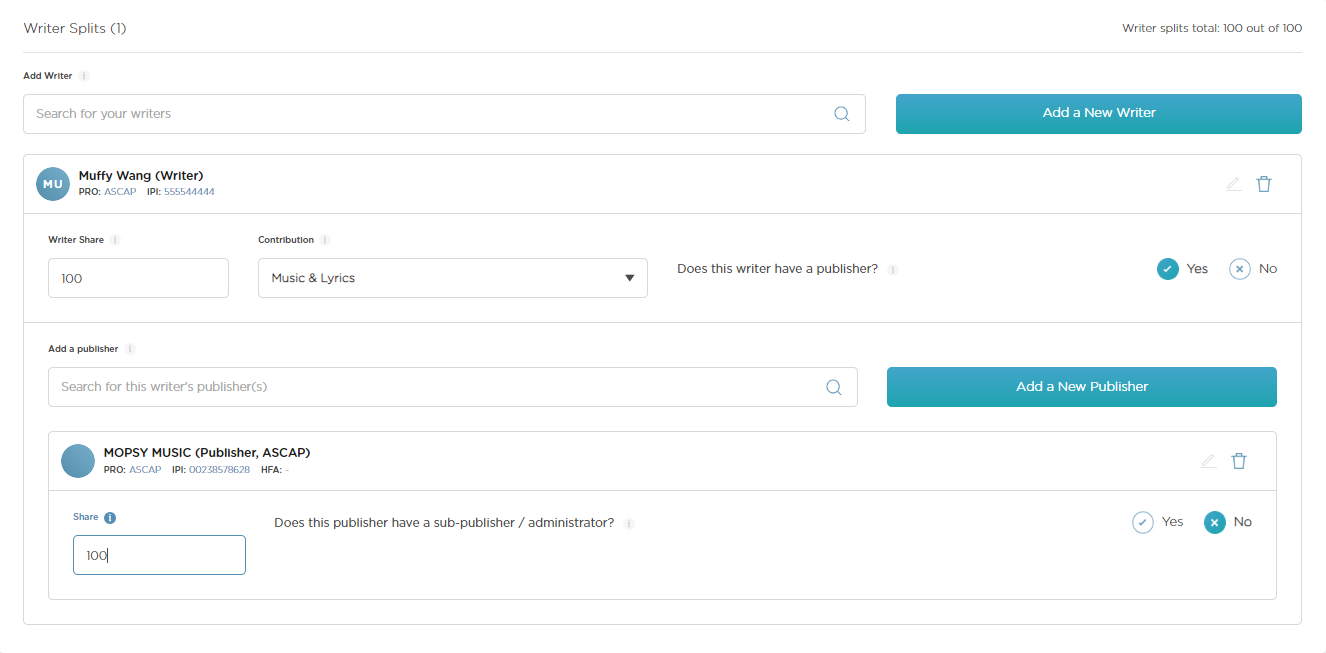This screenshot has width=1326, height=653.
Task: Click the Muffy Wang (Writer) name
Action: pyautogui.click(x=141, y=176)
